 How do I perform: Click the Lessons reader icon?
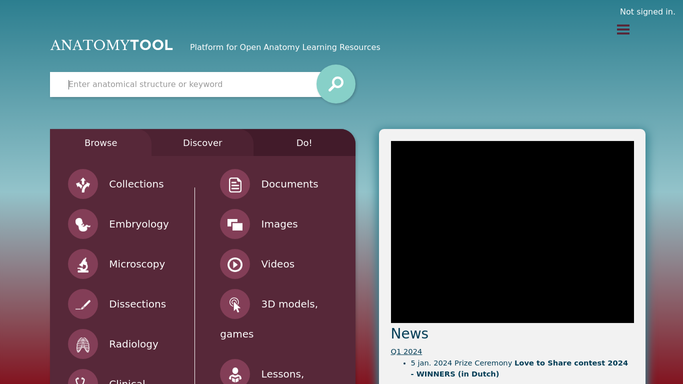(x=235, y=372)
